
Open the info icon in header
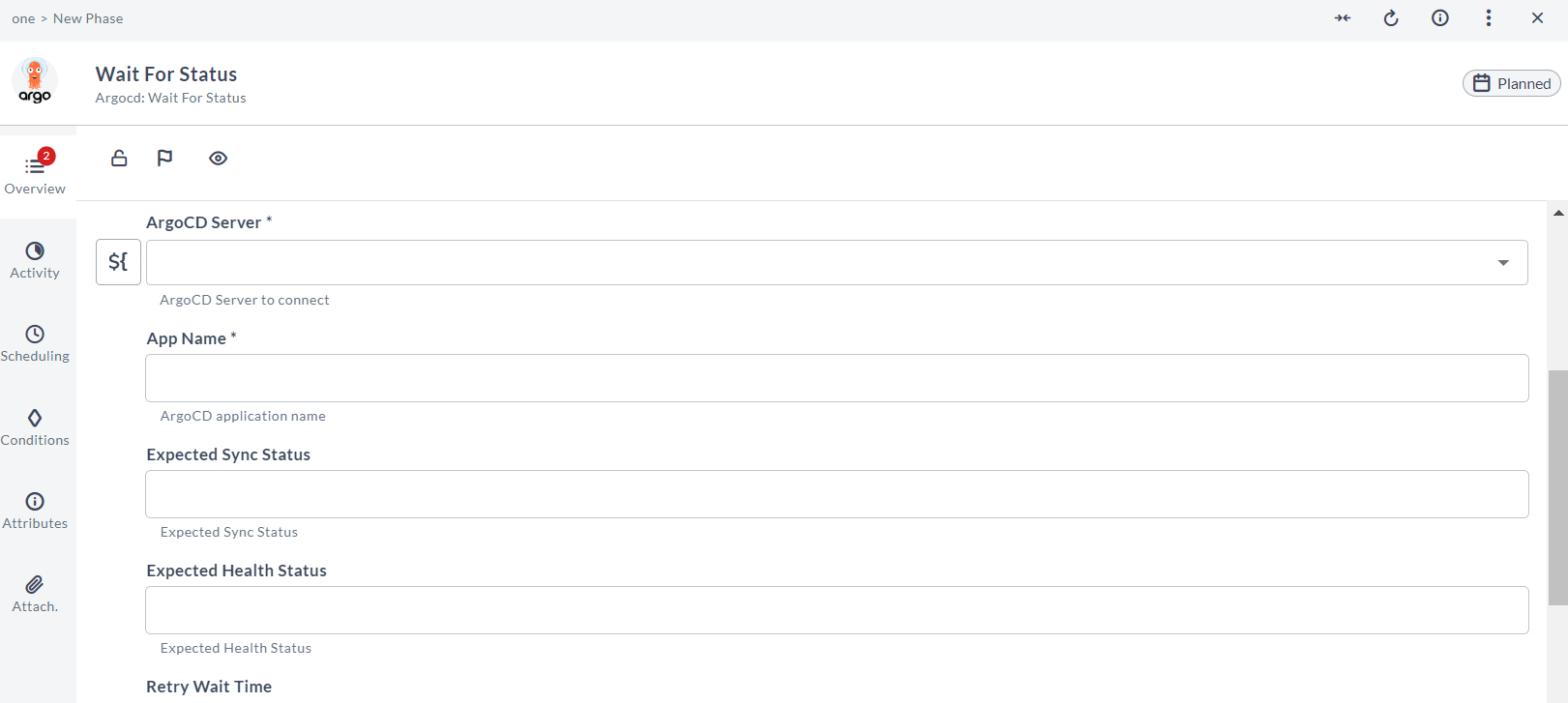[1440, 18]
